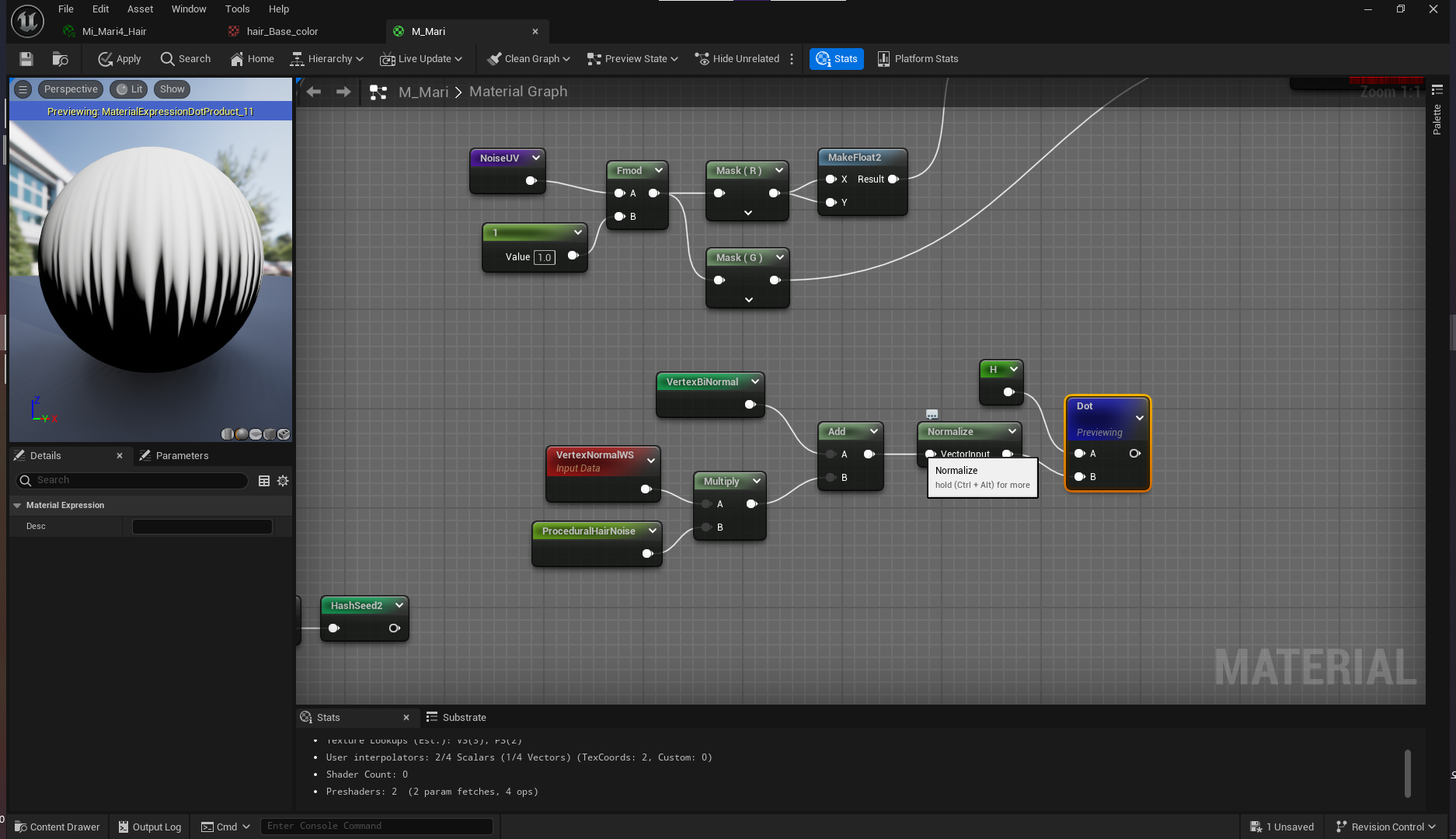Open the Output Log
The image size is (1456, 839).
click(149, 827)
